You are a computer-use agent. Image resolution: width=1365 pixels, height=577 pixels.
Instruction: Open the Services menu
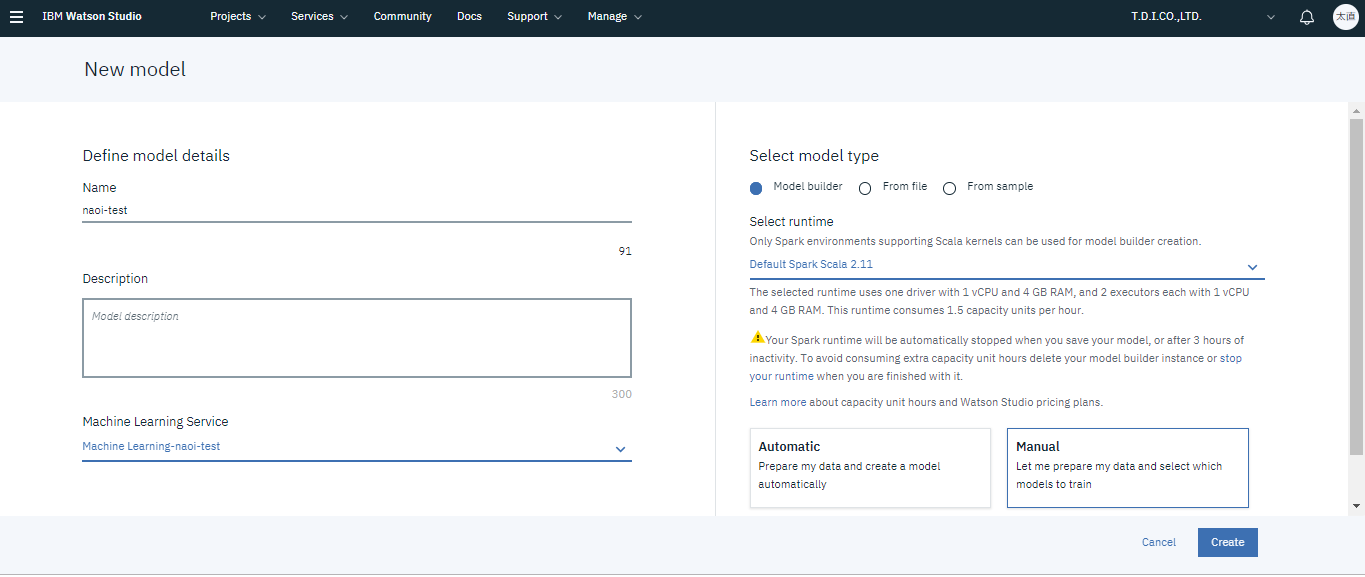click(x=319, y=17)
